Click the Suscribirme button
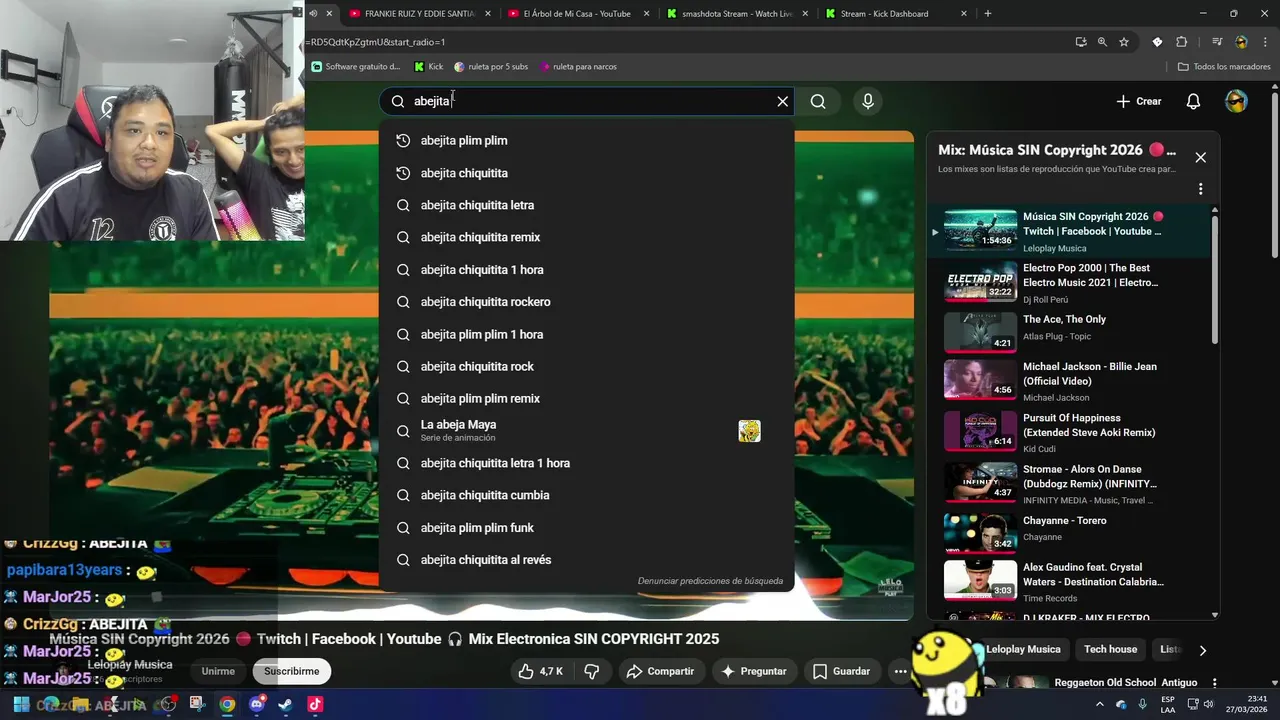Viewport: 1280px width, 720px height. pos(291,671)
